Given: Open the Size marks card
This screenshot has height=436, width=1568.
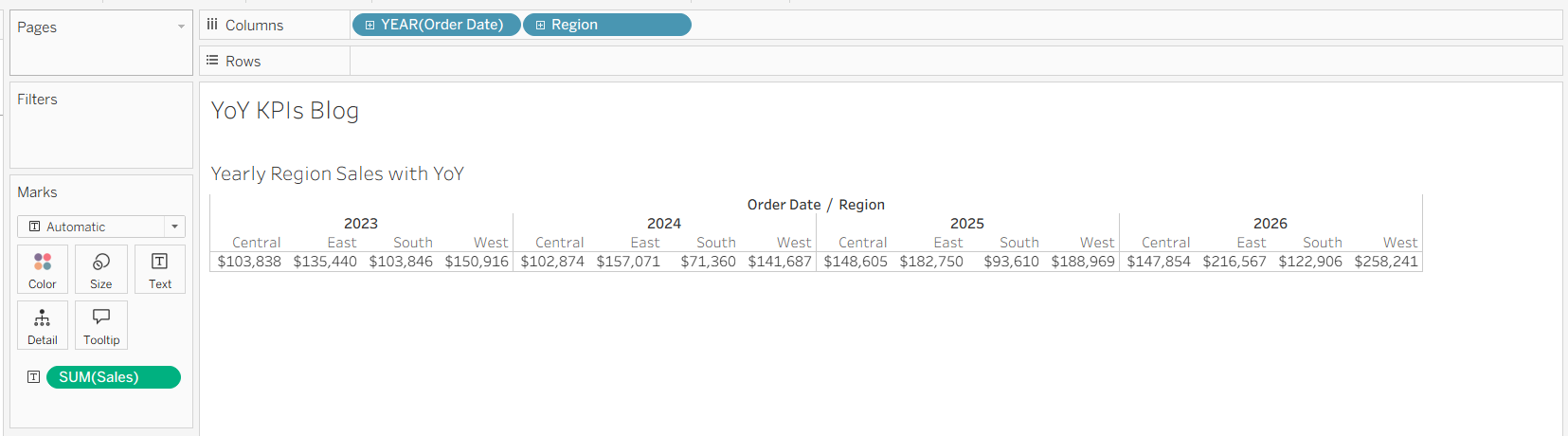Looking at the screenshot, I should coord(101,269).
